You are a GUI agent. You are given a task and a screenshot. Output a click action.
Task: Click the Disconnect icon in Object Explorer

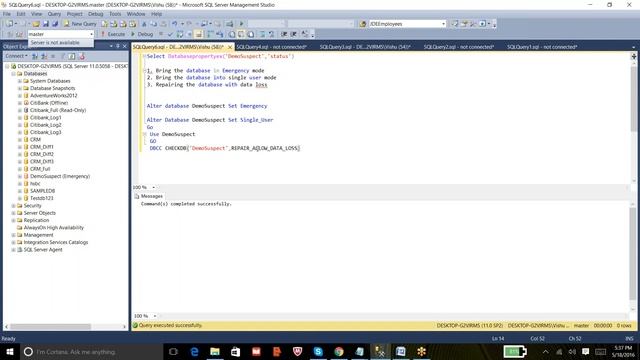point(44,56)
